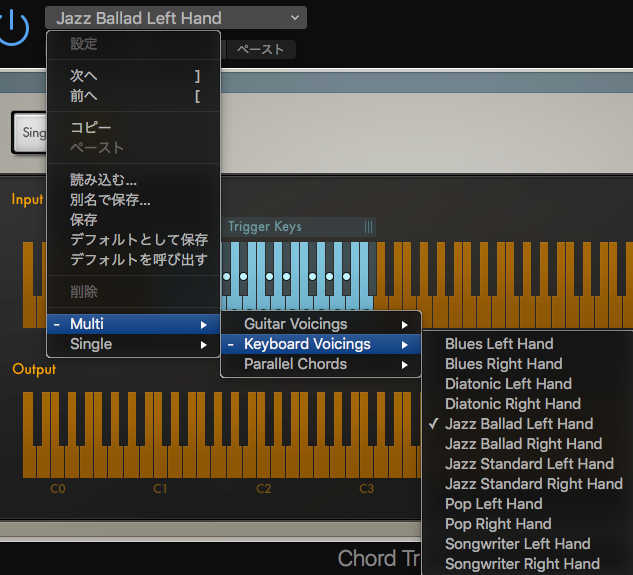
Task: Click デフォルトとして保存 option
Action: pyautogui.click(x=138, y=240)
